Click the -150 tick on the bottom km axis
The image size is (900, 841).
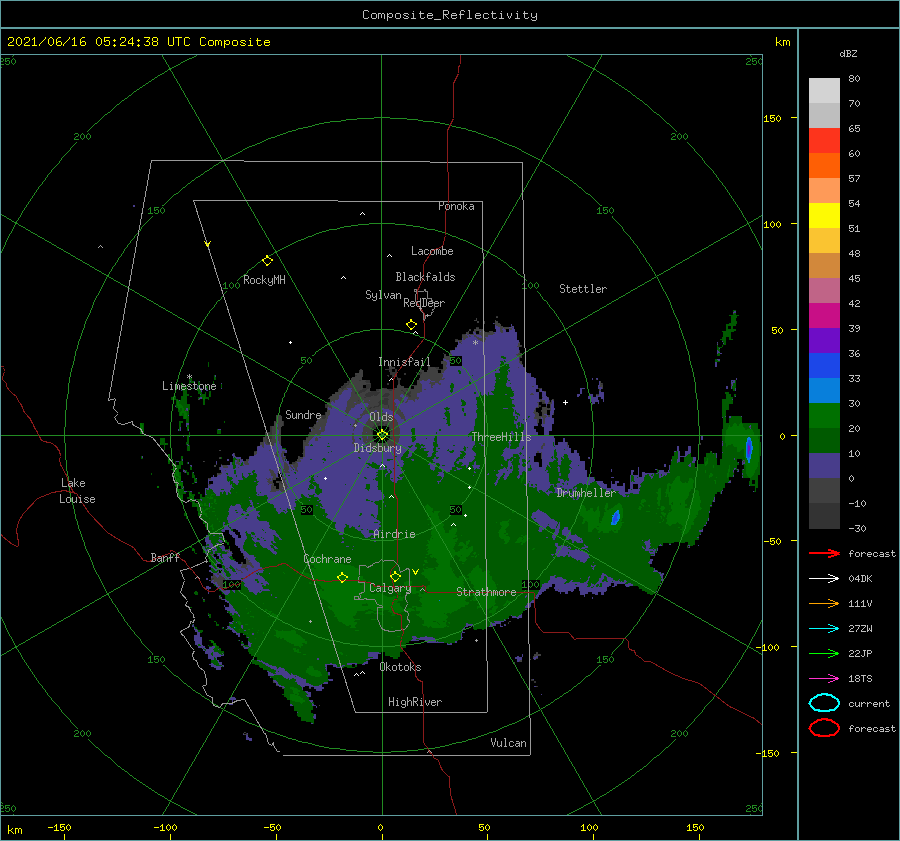point(59,827)
